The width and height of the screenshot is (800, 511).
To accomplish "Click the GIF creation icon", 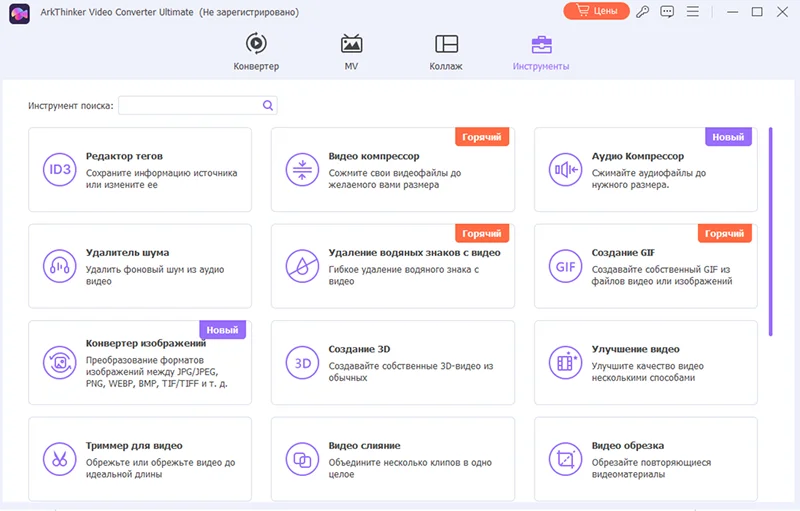I will tap(565, 266).
